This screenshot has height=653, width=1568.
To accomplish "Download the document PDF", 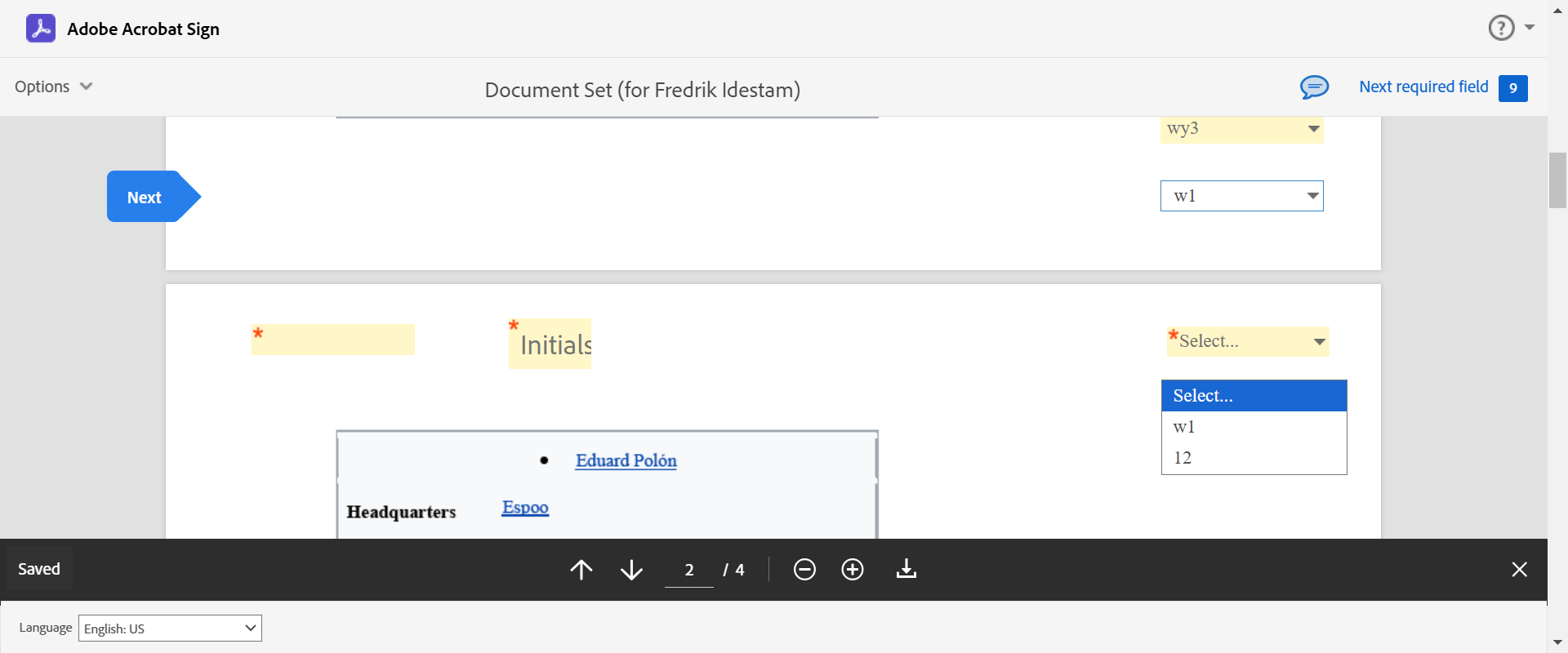I will point(906,570).
